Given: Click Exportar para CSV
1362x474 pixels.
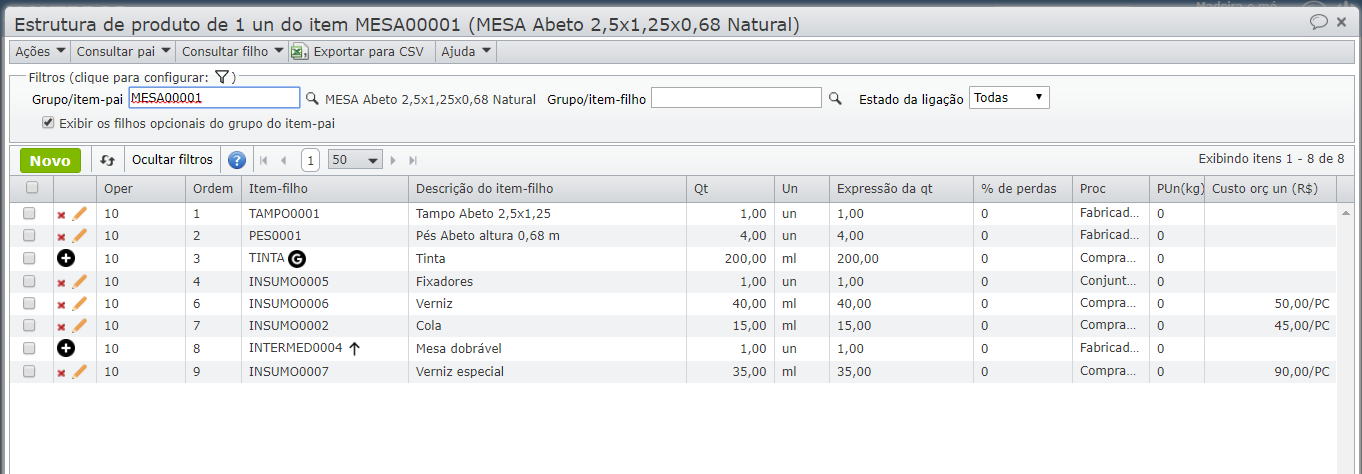Looking at the screenshot, I should click(x=358, y=51).
